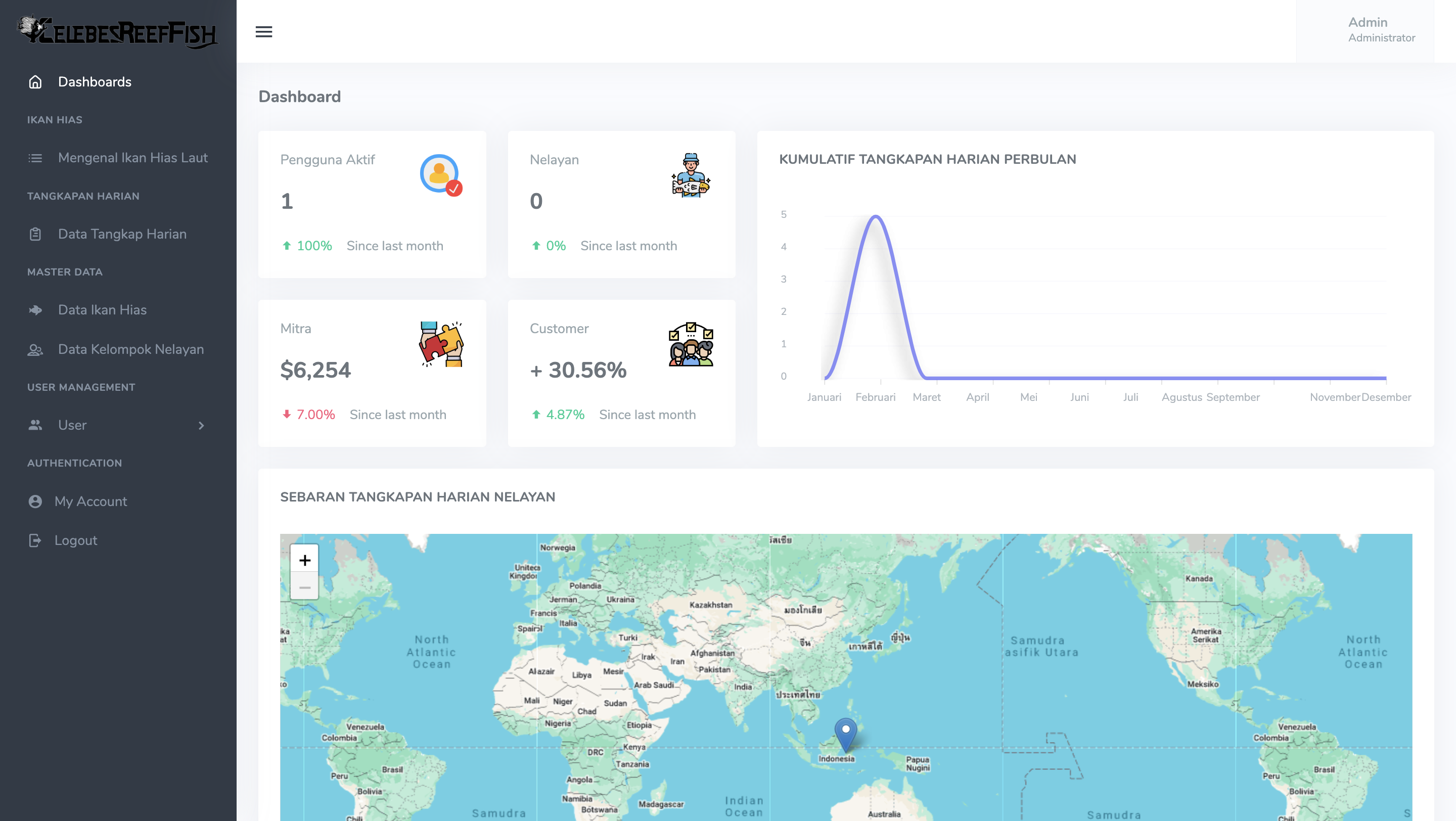Expand the User submenu chevron
Screen dimensions: 1456x821
coord(201,425)
